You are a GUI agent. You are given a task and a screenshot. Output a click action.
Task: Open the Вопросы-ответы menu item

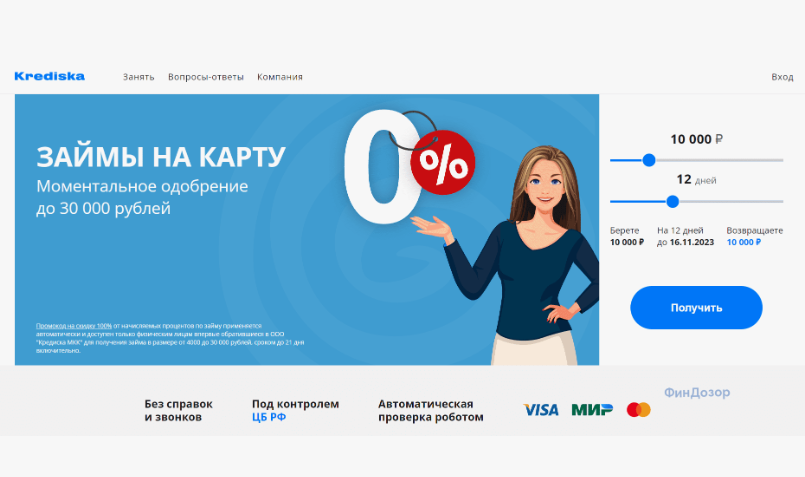(x=206, y=77)
